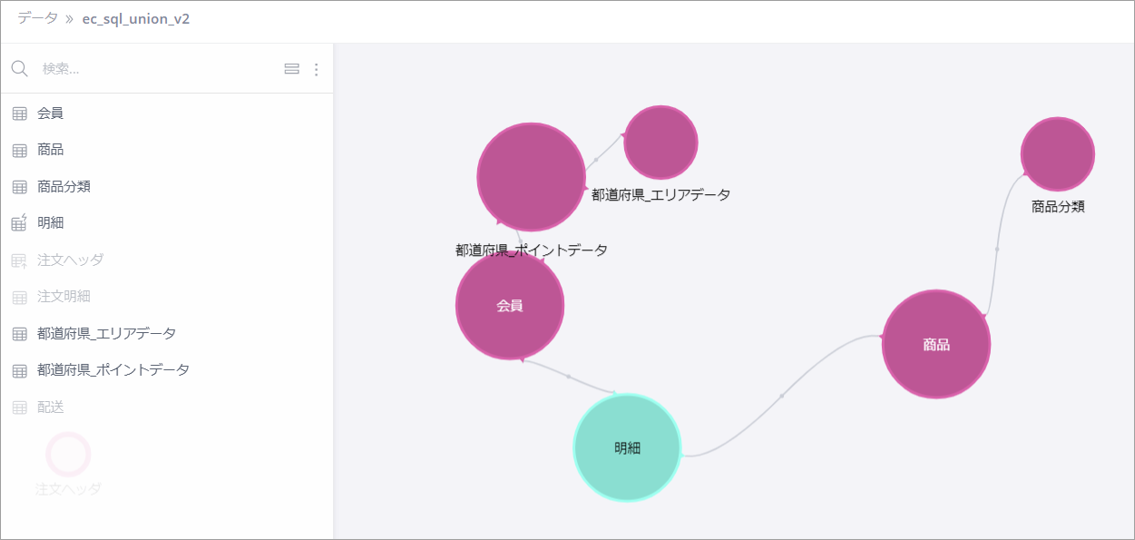Select the 会員 bubble in the canvas
1135x540 pixels.
(510, 305)
